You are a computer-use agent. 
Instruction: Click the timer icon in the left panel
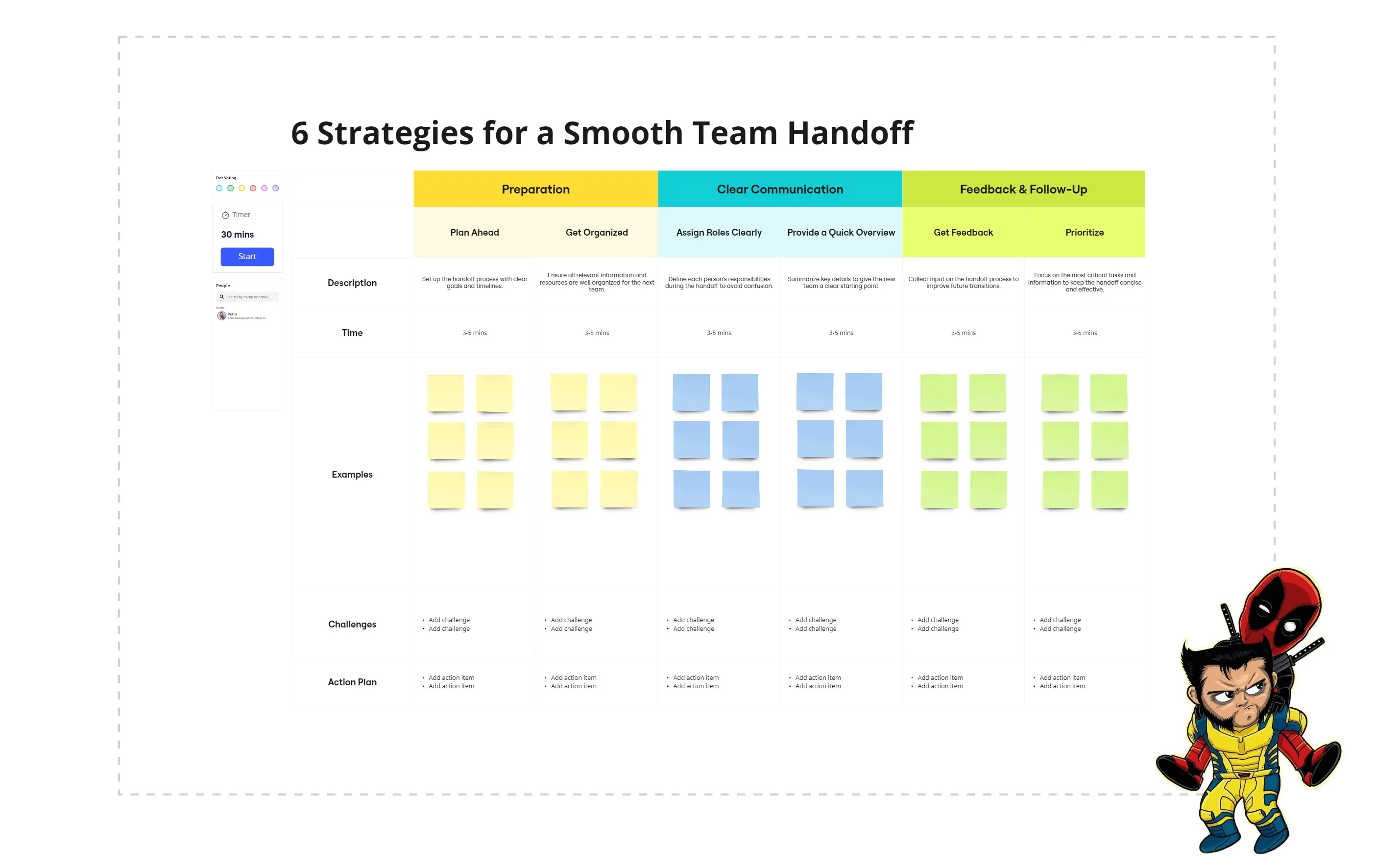(x=225, y=214)
